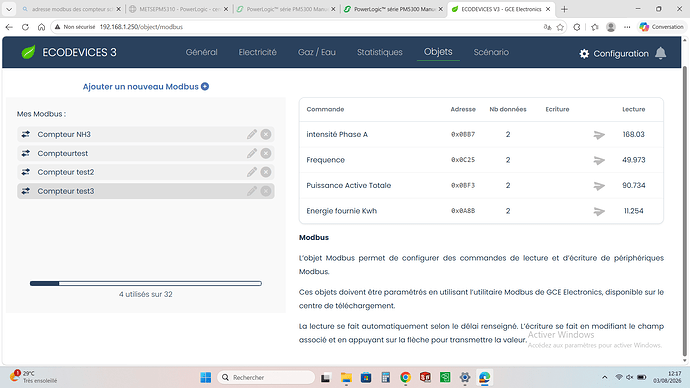
Task: Delete Compteur NH3 using its X icon
Action: tap(266, 134)
